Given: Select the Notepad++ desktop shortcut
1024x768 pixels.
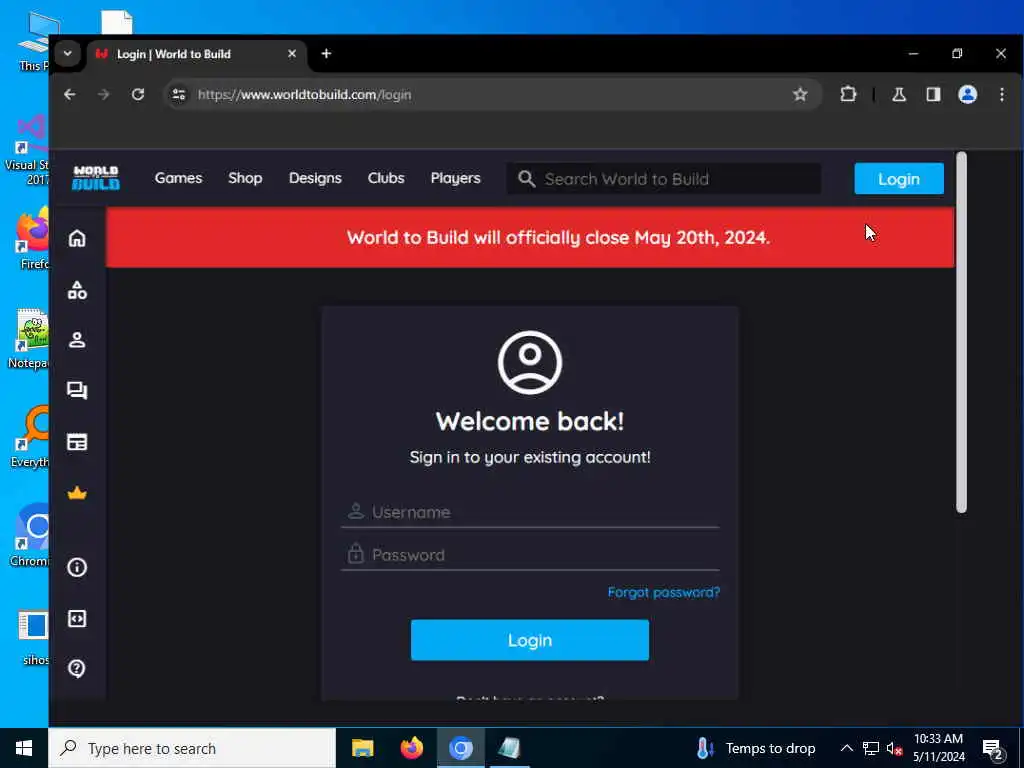Looking at the screenshot, I should point(29,340).
